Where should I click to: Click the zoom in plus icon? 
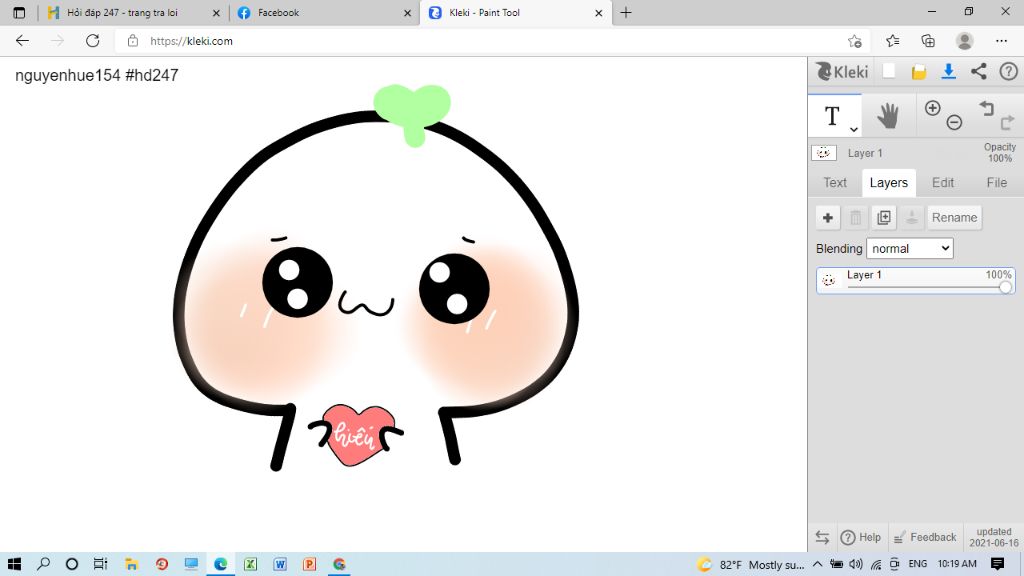pyautogui.click(x=933, y=108)
